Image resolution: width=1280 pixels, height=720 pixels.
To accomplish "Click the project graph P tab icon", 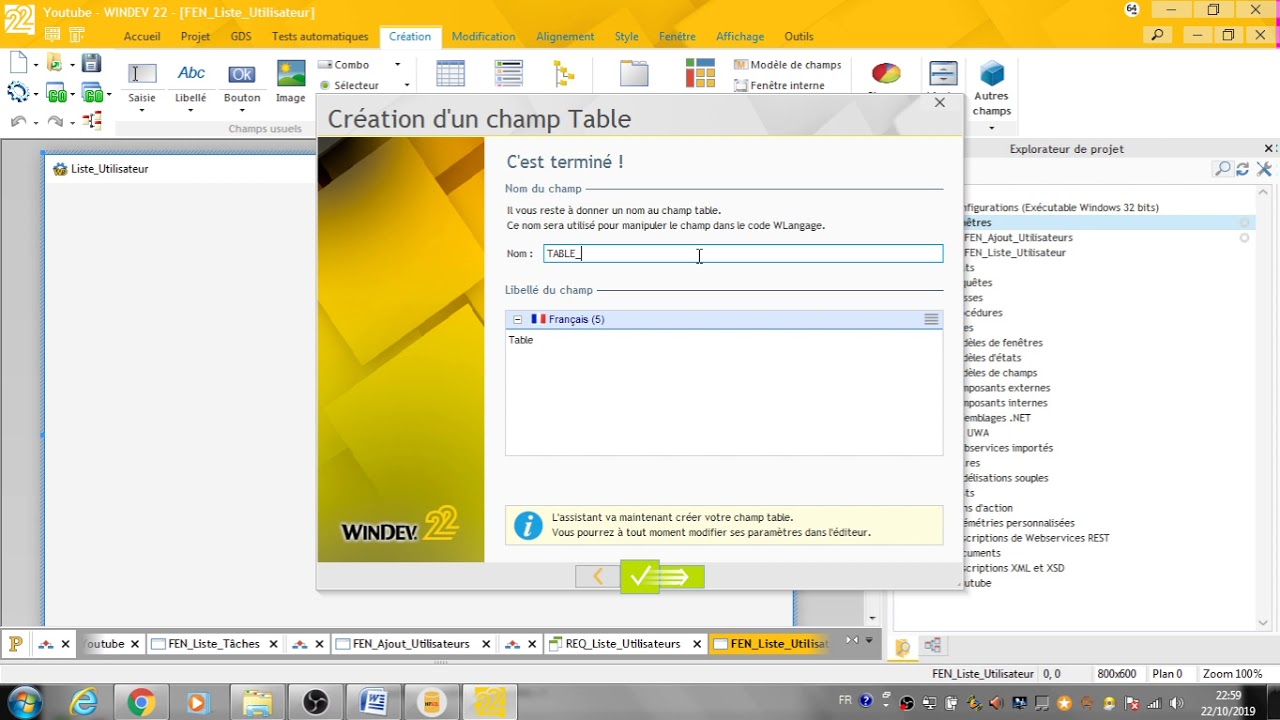I will (15, 644).
